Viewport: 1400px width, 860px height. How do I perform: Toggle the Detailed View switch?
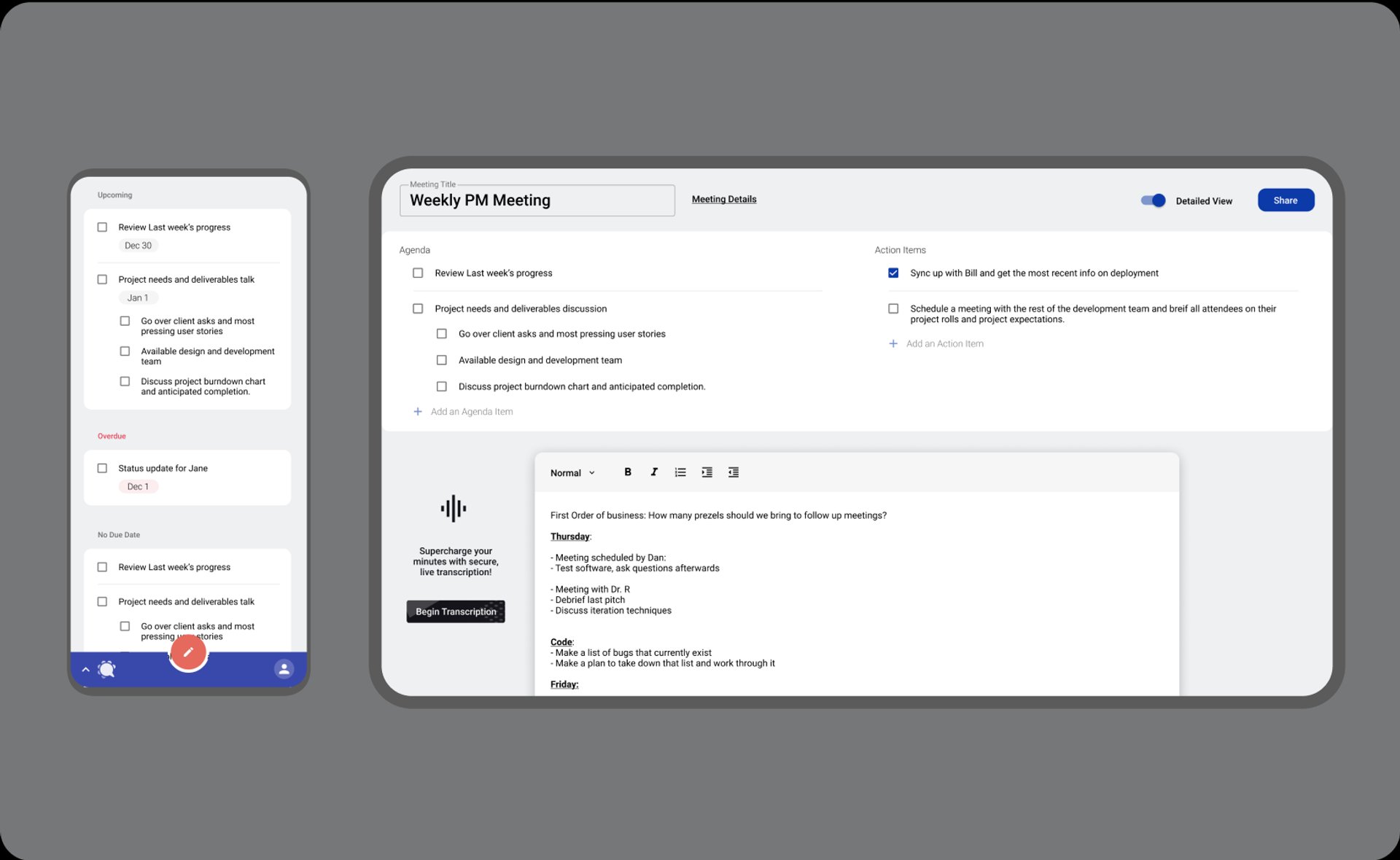(x=1153, y=200)
